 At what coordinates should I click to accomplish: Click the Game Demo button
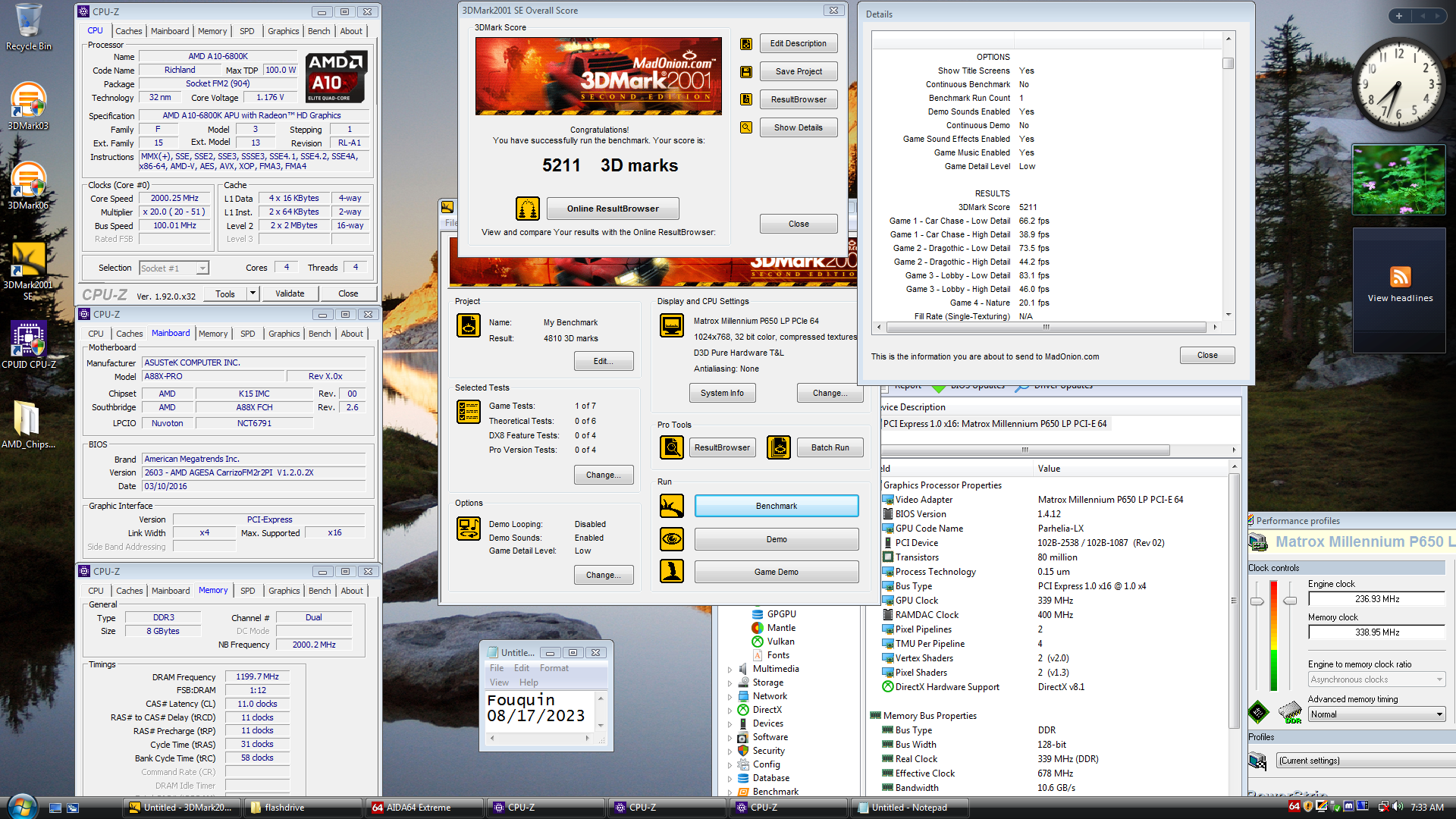coord(777,572)
